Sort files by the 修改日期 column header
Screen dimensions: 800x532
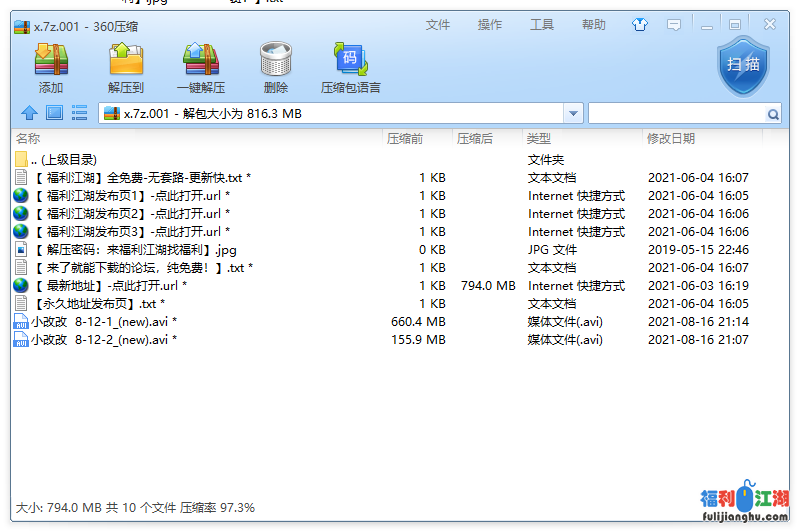[670, 139]
